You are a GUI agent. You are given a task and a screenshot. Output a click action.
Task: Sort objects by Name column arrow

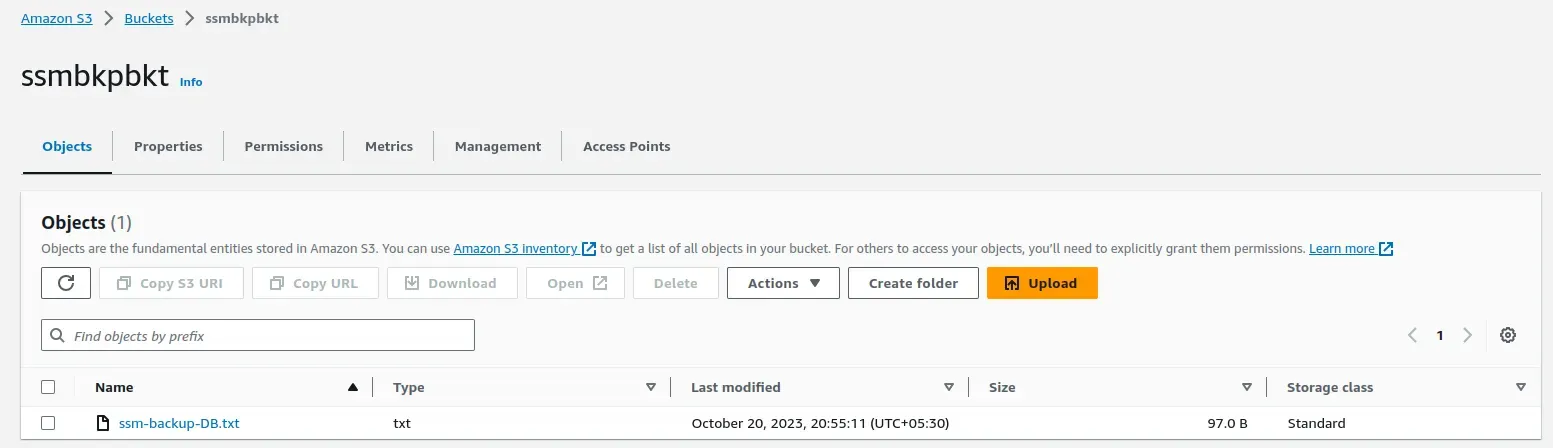(352, 387)
